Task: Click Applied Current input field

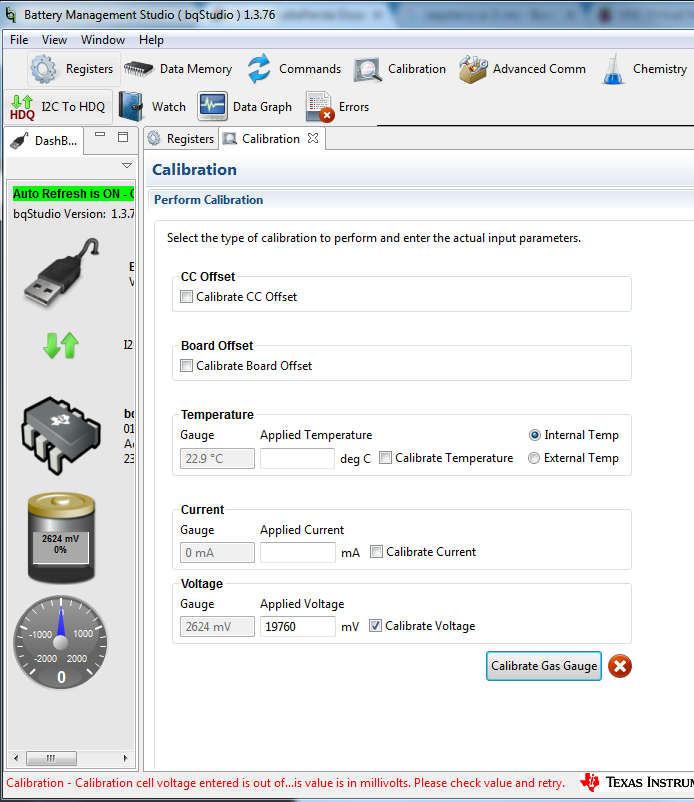Action: point(298,552)
